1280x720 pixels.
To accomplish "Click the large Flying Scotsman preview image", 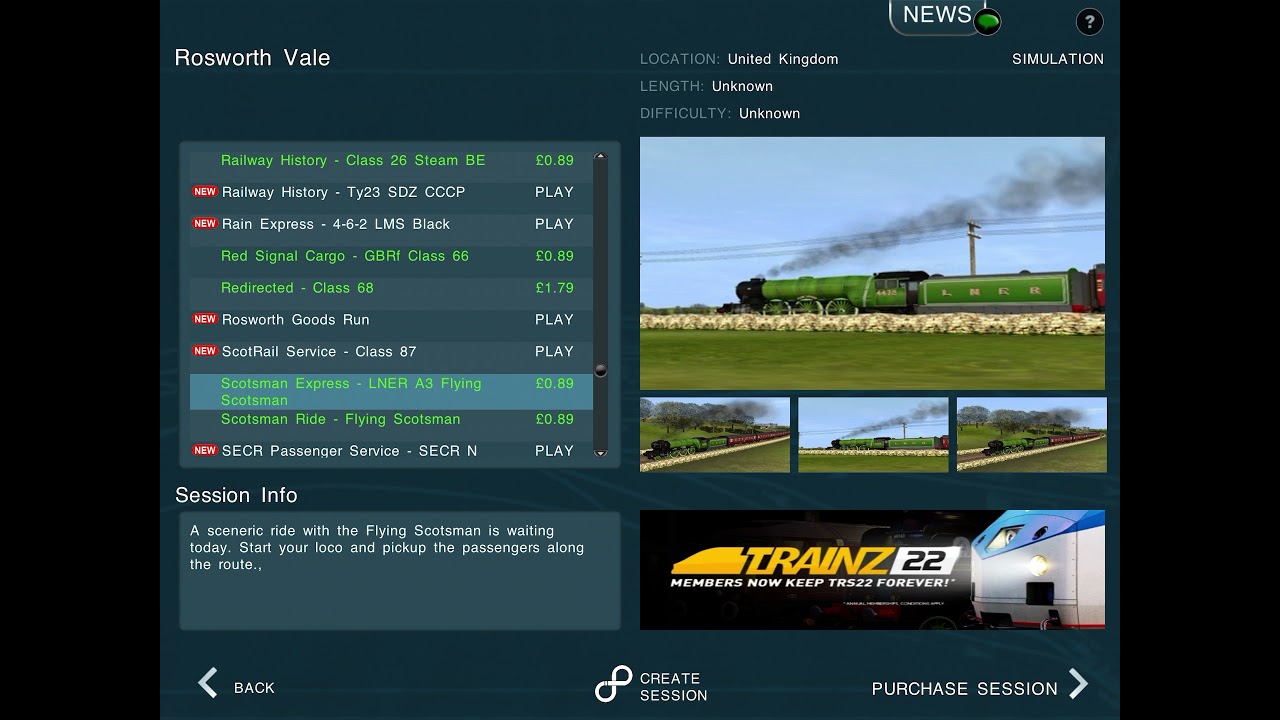I will [x=872, y=263].
